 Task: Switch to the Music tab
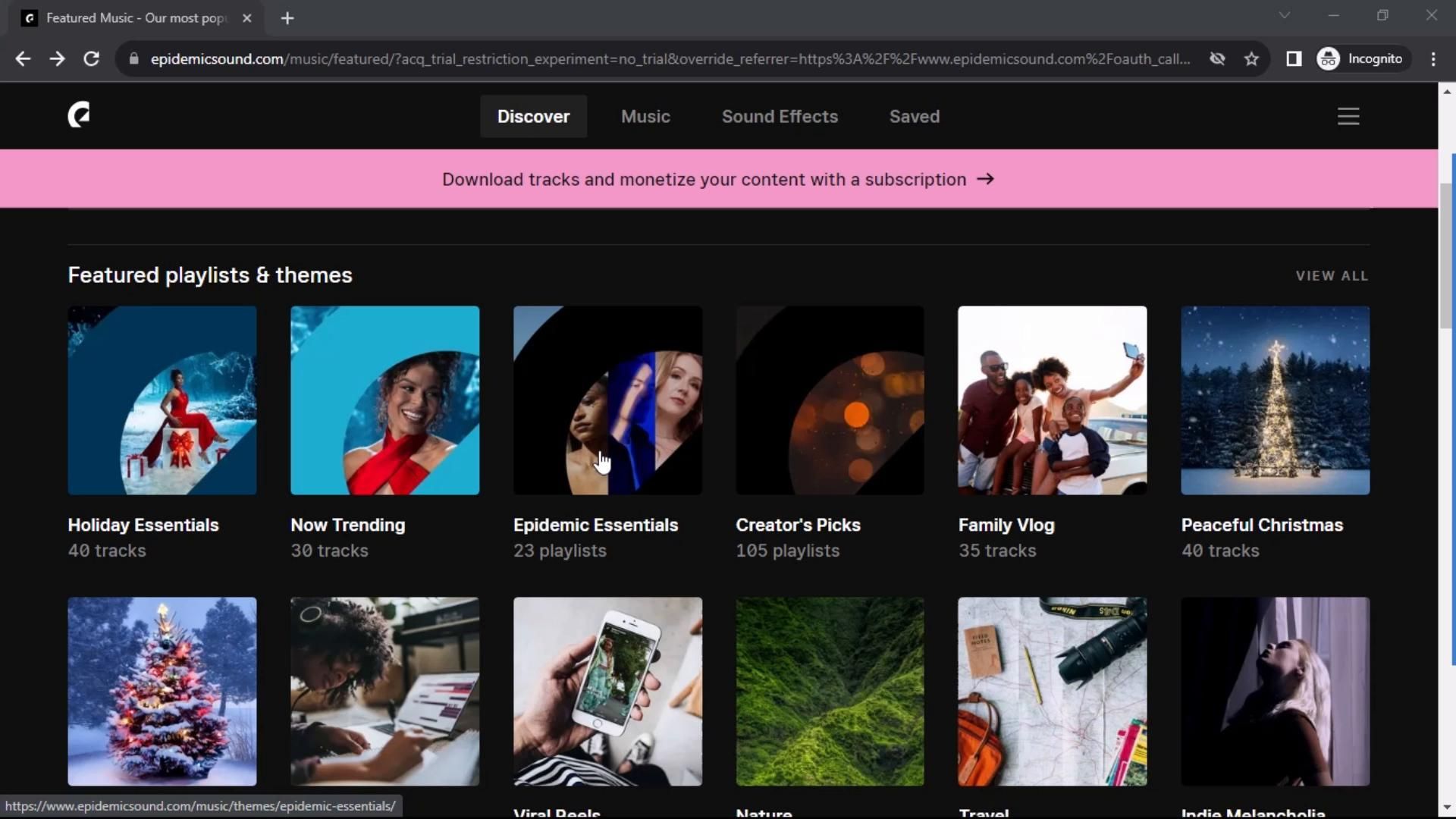[x=645, y=116]
